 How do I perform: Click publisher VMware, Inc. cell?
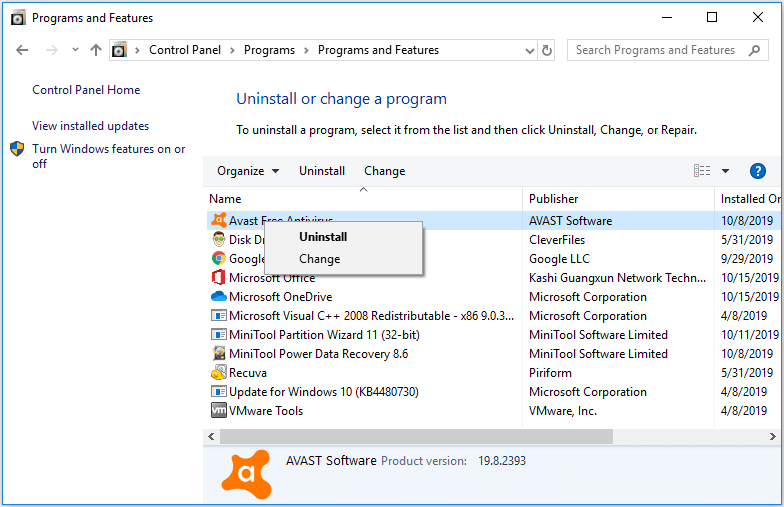pos(563,411)
